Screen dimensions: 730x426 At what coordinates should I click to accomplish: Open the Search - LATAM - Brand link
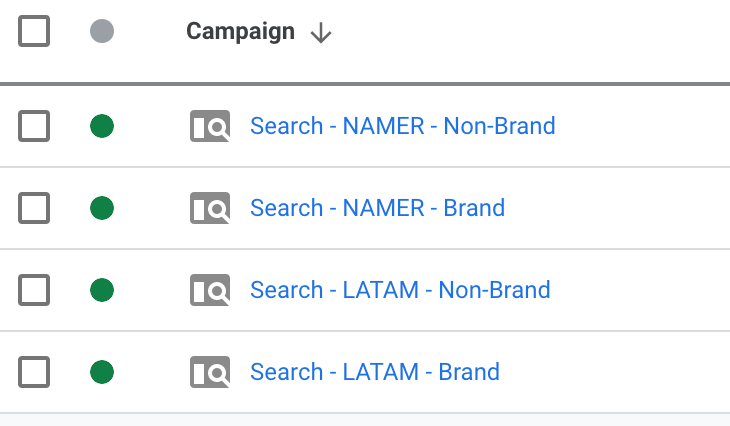point(375,373)
